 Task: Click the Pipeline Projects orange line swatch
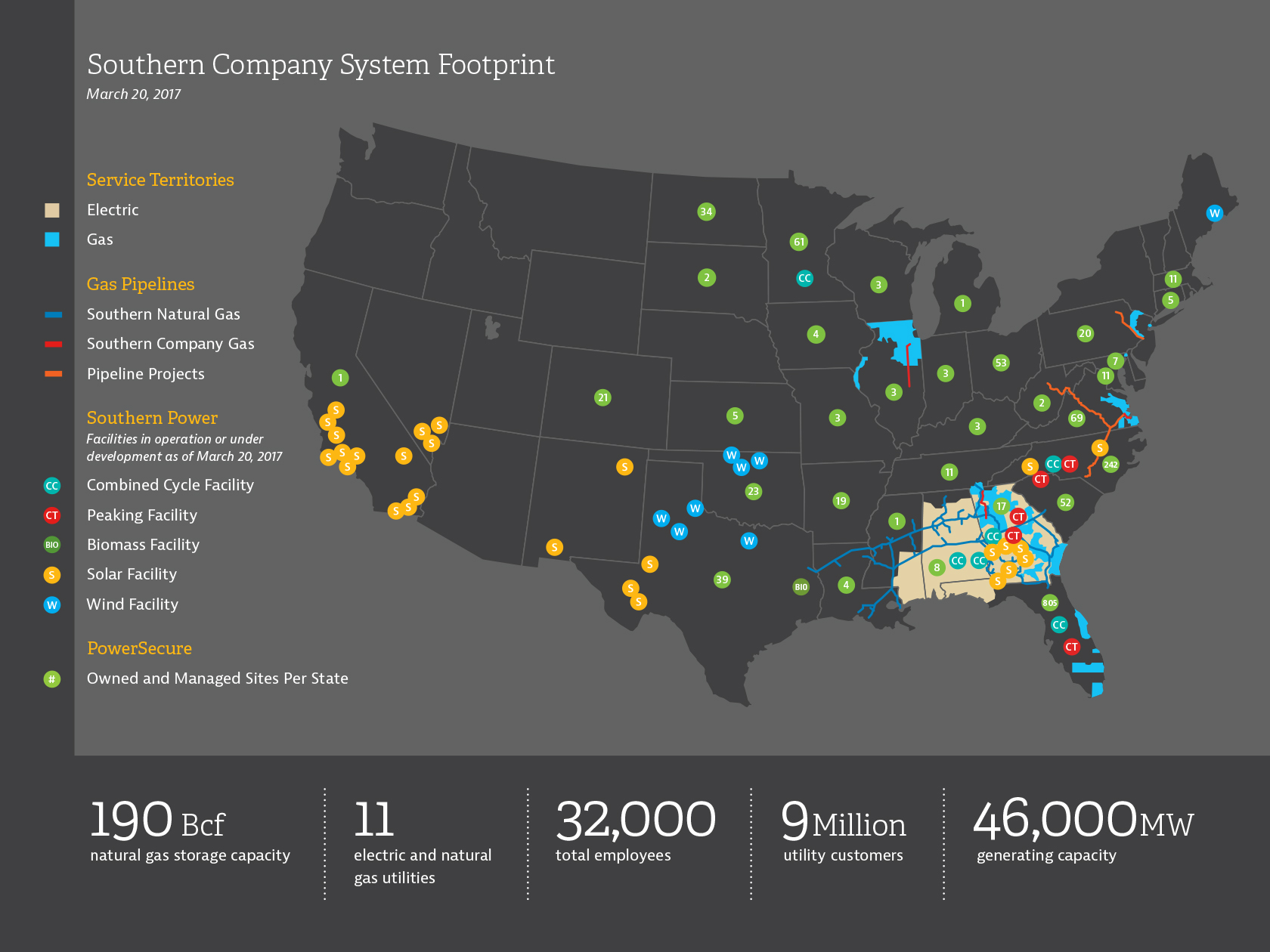[x=53, y=374]
